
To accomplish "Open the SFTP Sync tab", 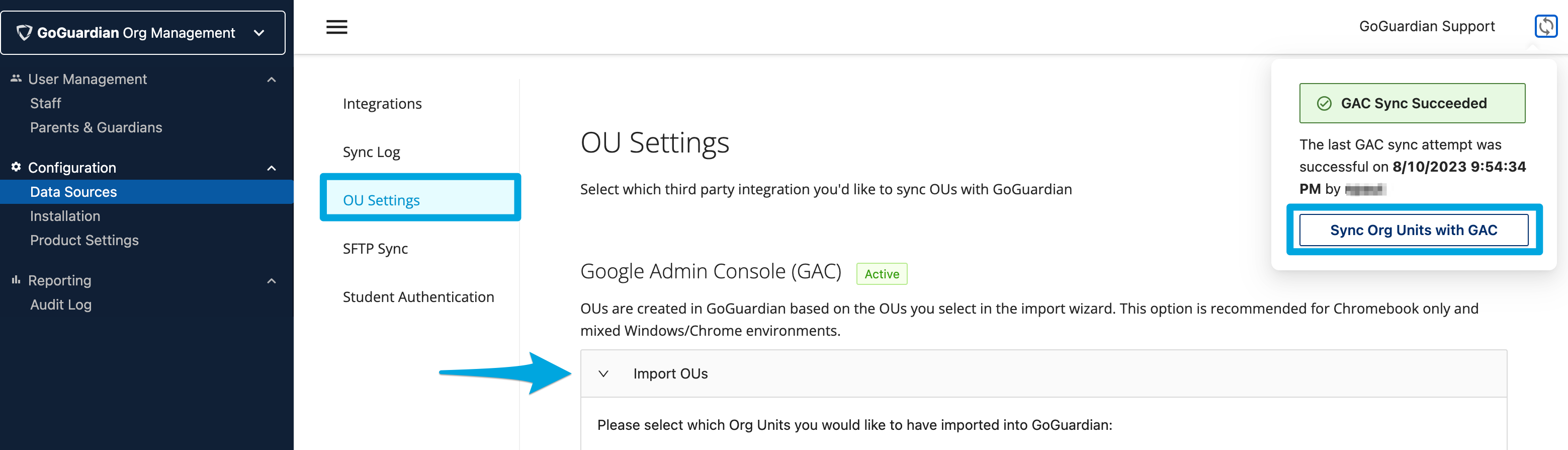I will [375, 248].
